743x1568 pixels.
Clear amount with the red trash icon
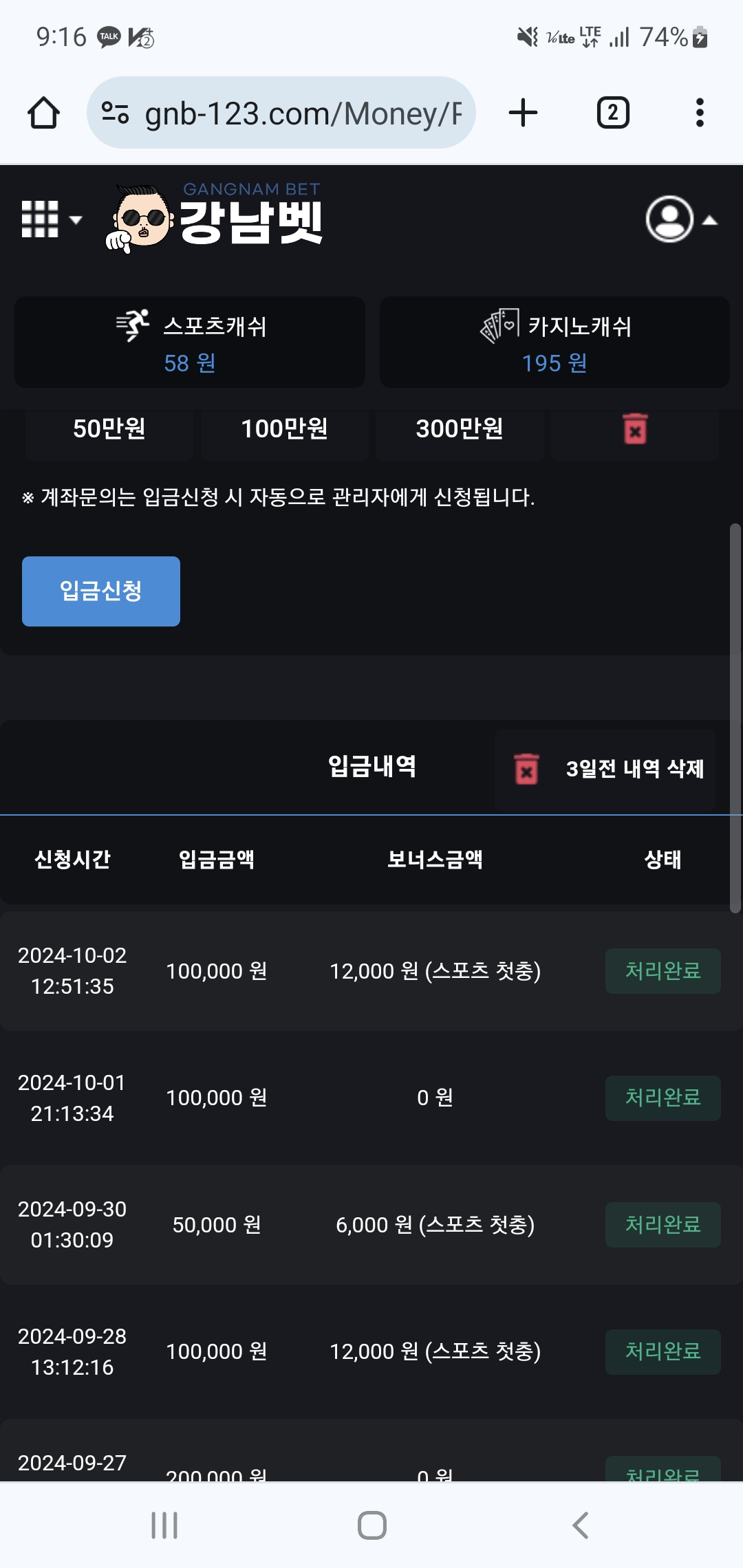click(x=635, y=430)
